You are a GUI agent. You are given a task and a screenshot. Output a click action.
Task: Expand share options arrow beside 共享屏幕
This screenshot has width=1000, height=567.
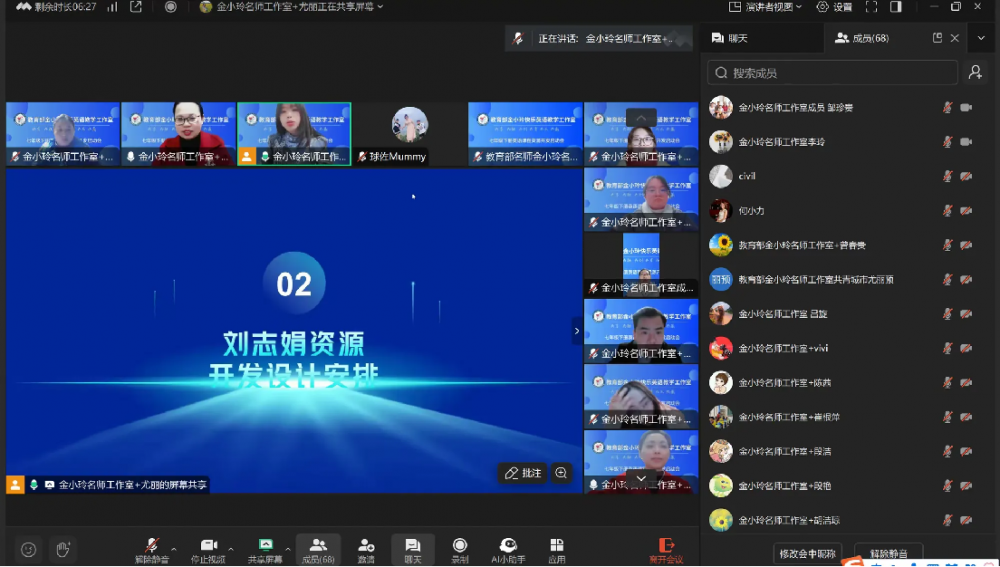pyautogui.click(x=288, y=549)
